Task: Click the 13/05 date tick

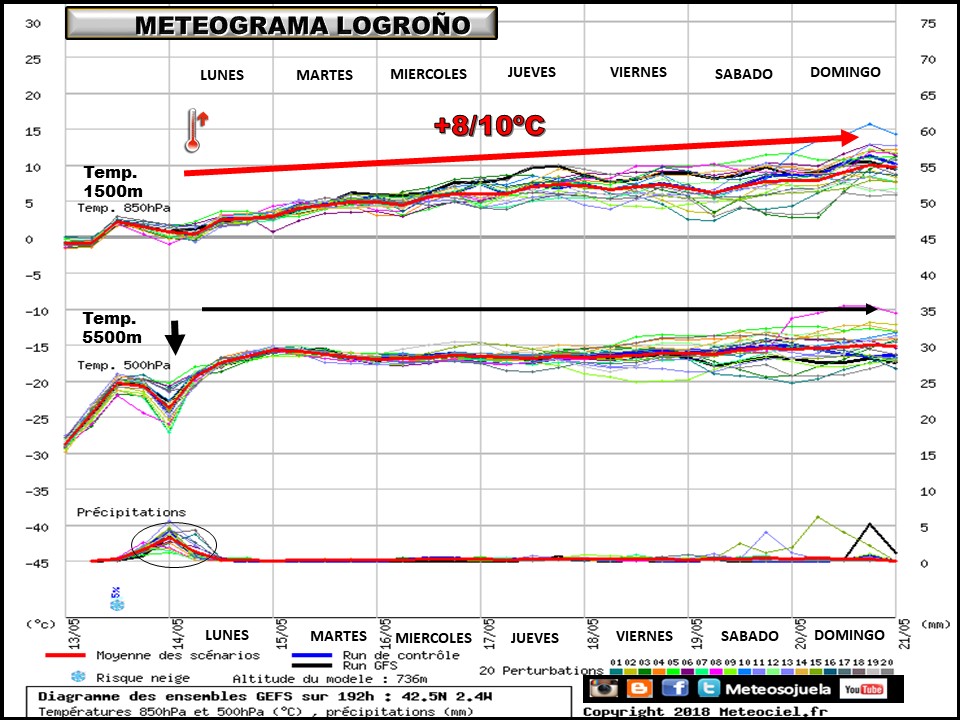Action: (x=72, y=634)
